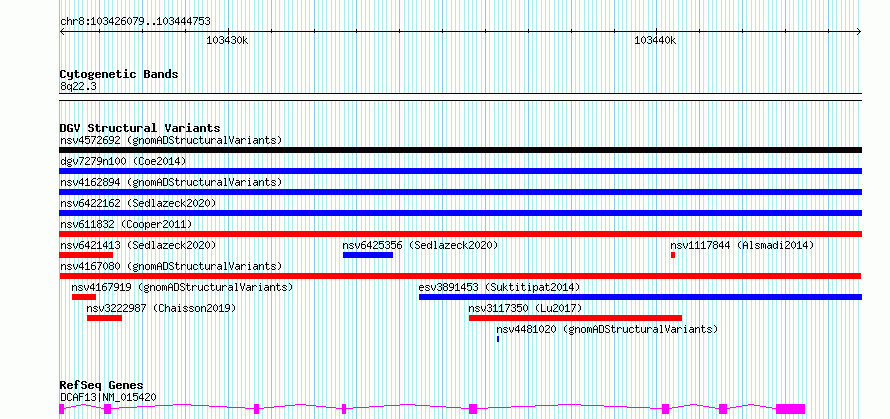Select the tiny blue nsv4481020 marker
Image resolution: width=890 pixels, height=419 pixels.
(498, 339)
